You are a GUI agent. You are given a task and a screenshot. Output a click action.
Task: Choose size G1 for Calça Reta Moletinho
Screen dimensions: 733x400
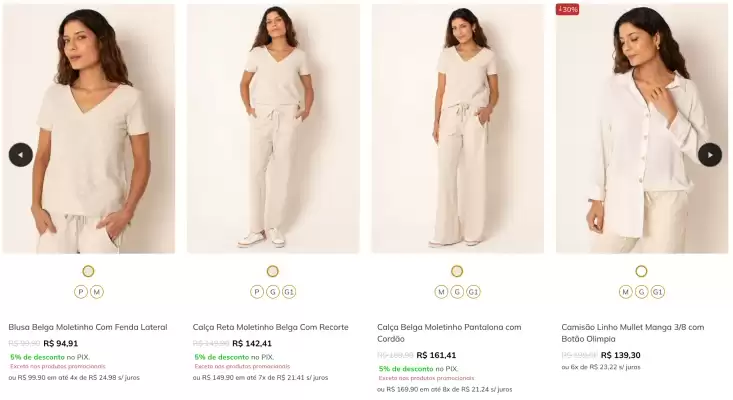(x=289, y=292)
